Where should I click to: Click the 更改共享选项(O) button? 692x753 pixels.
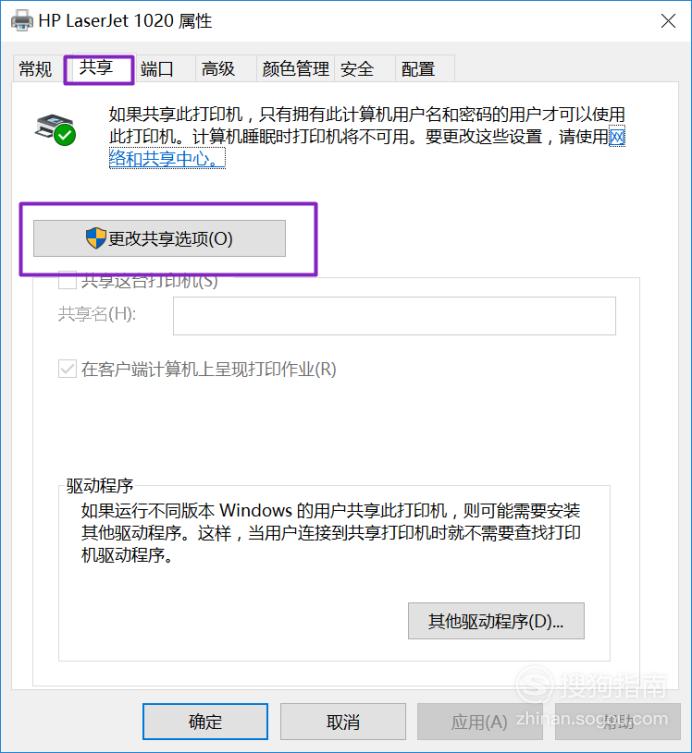click(x=159, y=239)
